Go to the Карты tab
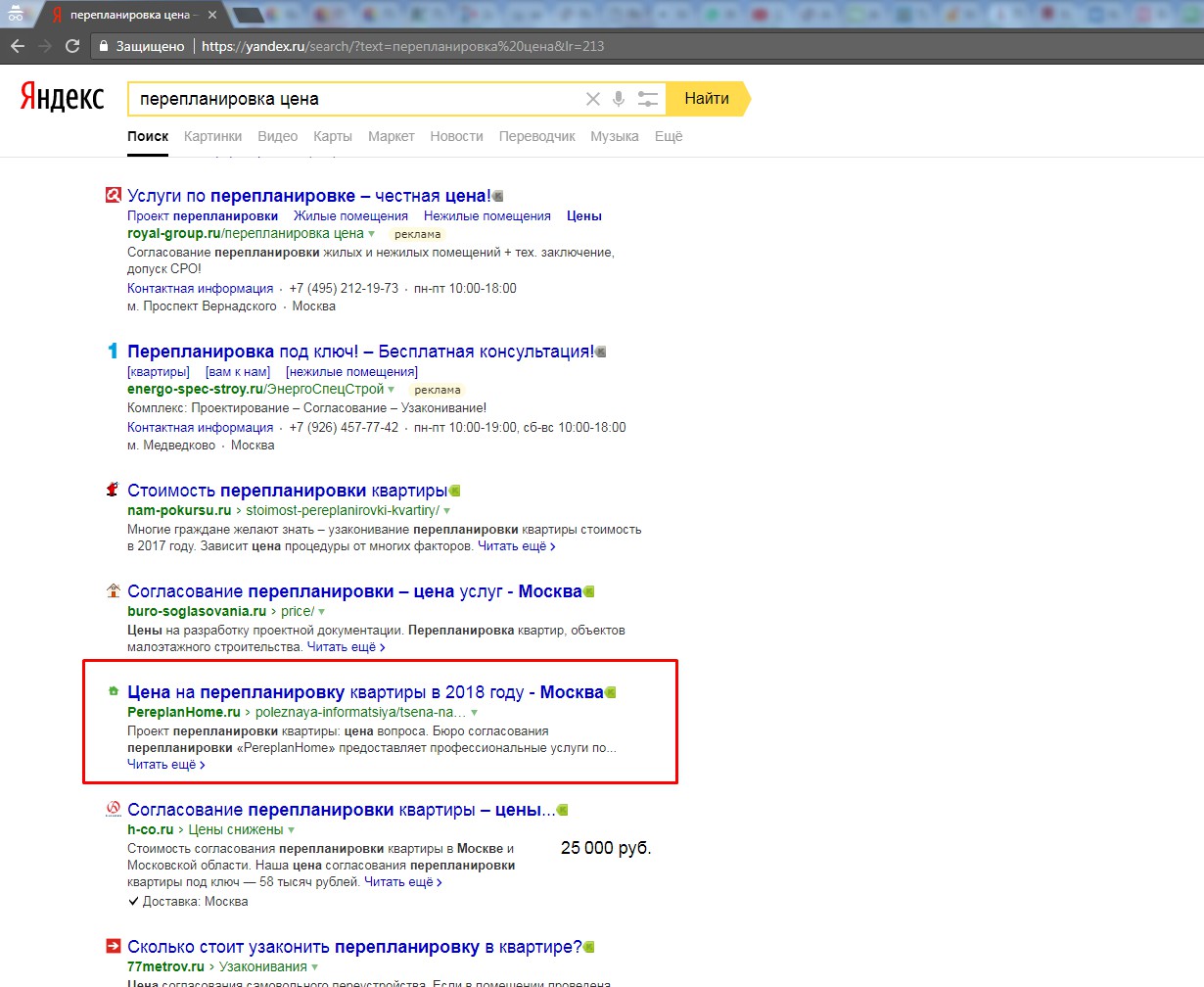Screen dimensions: 1204x987 [x=333, y=136]
